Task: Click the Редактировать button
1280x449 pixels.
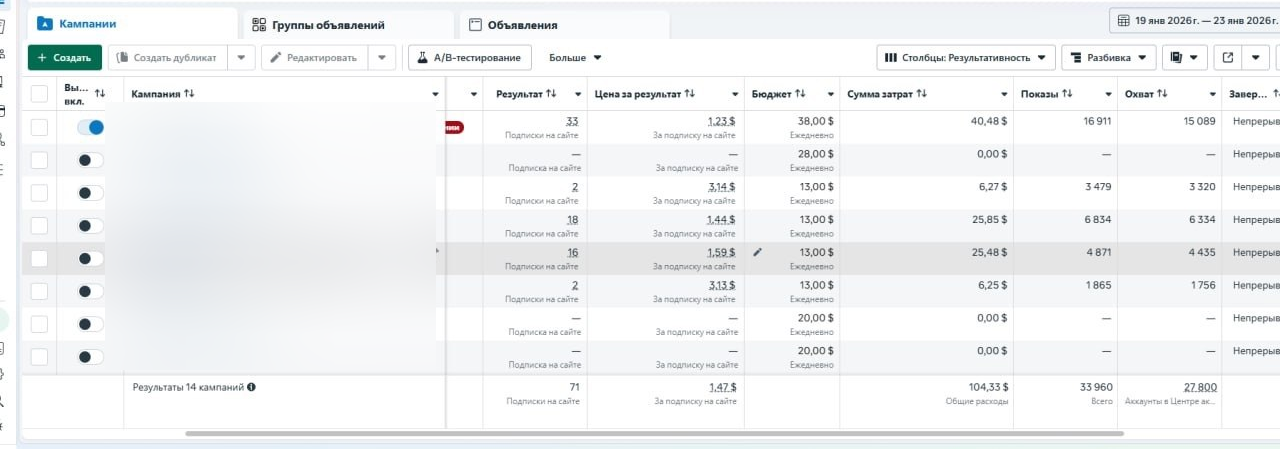Action: [315, 58]
